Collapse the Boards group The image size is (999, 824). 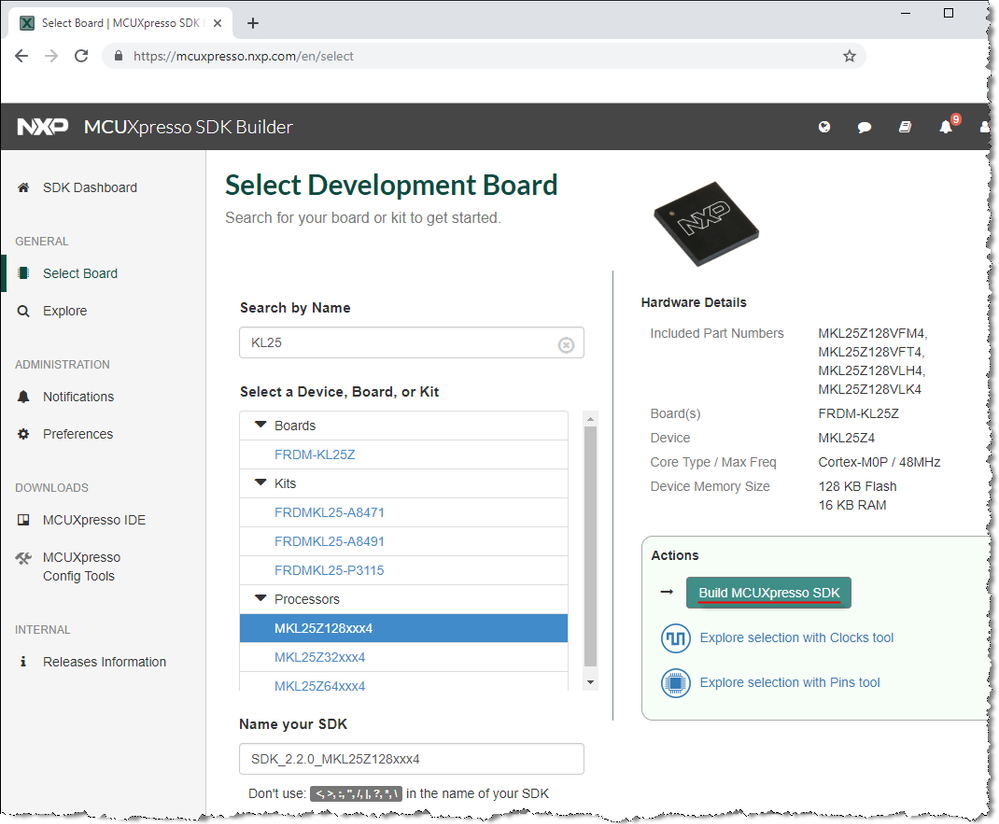(x=260, y=424)
